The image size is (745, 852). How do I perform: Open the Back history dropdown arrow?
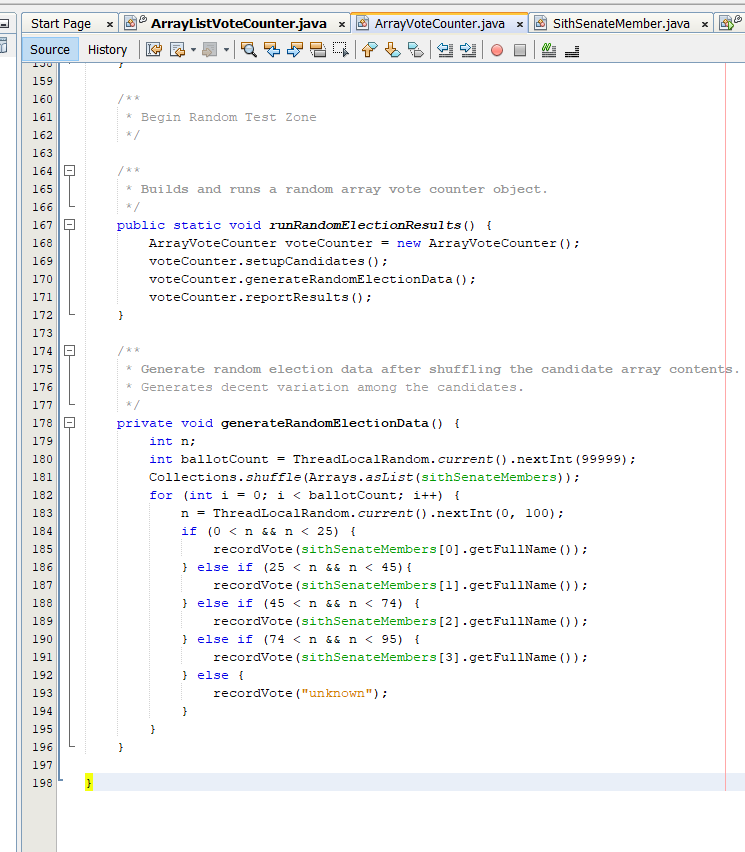tap(193, 50)
